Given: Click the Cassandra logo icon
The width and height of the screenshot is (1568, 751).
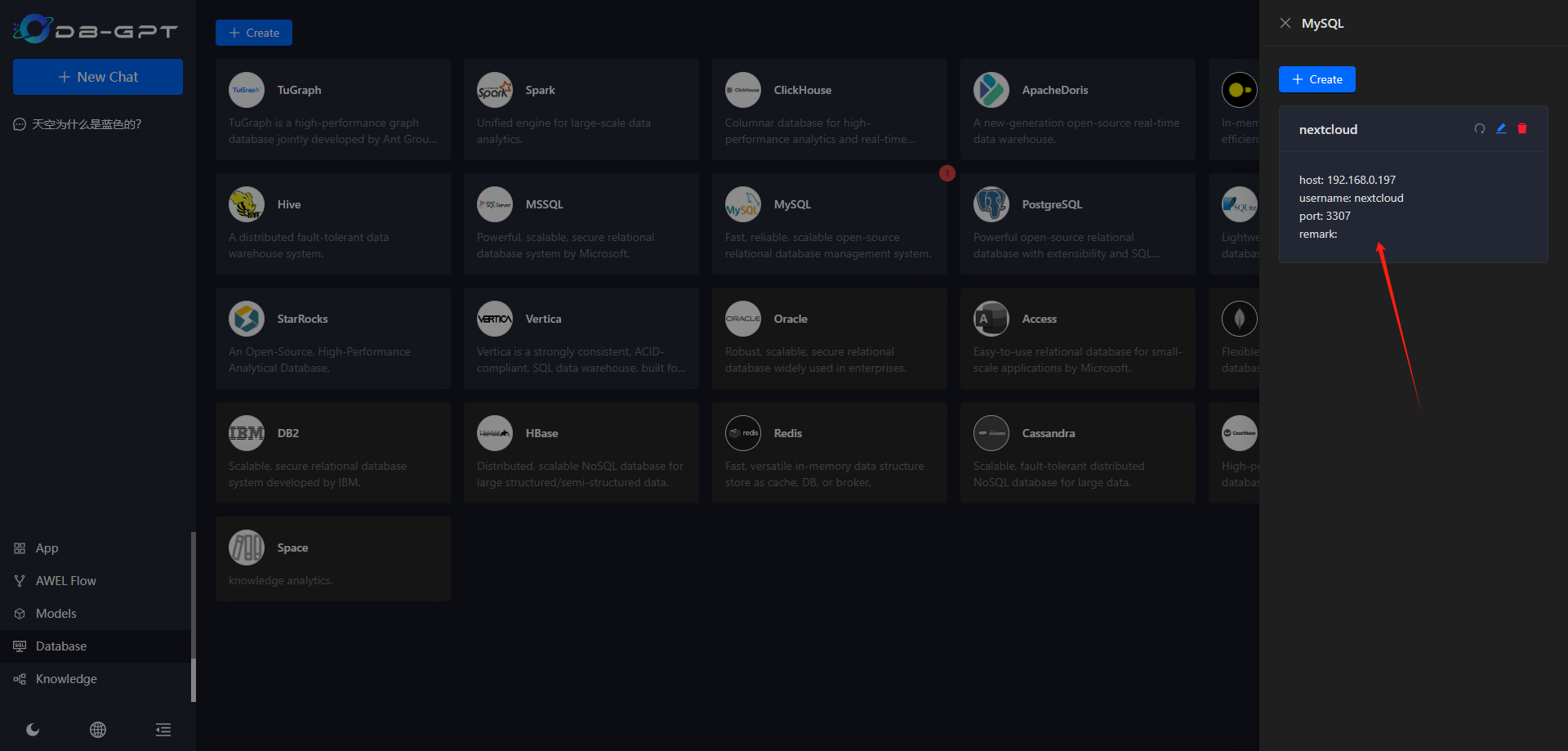Looking at the screenshot, I should [x=991, y=433].
